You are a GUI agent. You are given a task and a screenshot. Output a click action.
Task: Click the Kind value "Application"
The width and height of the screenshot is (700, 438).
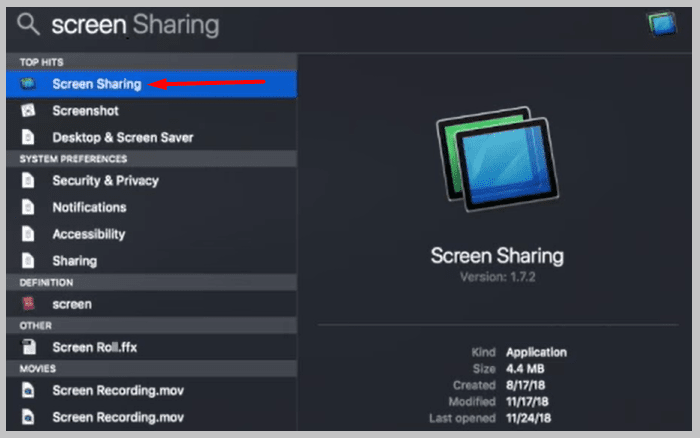click(x=536, y=352)
